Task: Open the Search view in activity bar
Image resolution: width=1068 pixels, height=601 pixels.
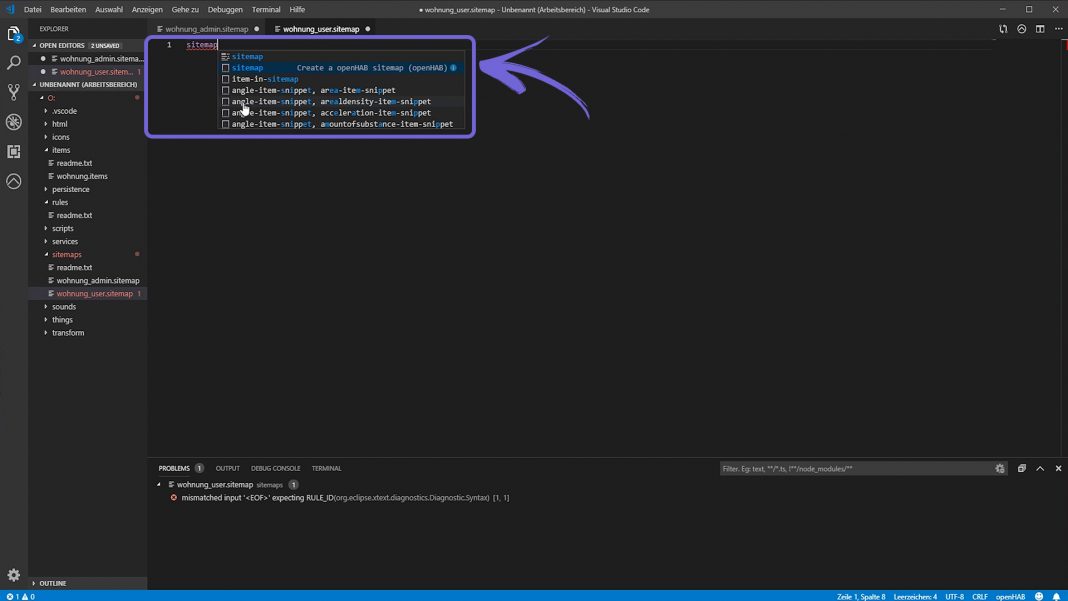Action: pyautogui.click(x=13, y=62)
